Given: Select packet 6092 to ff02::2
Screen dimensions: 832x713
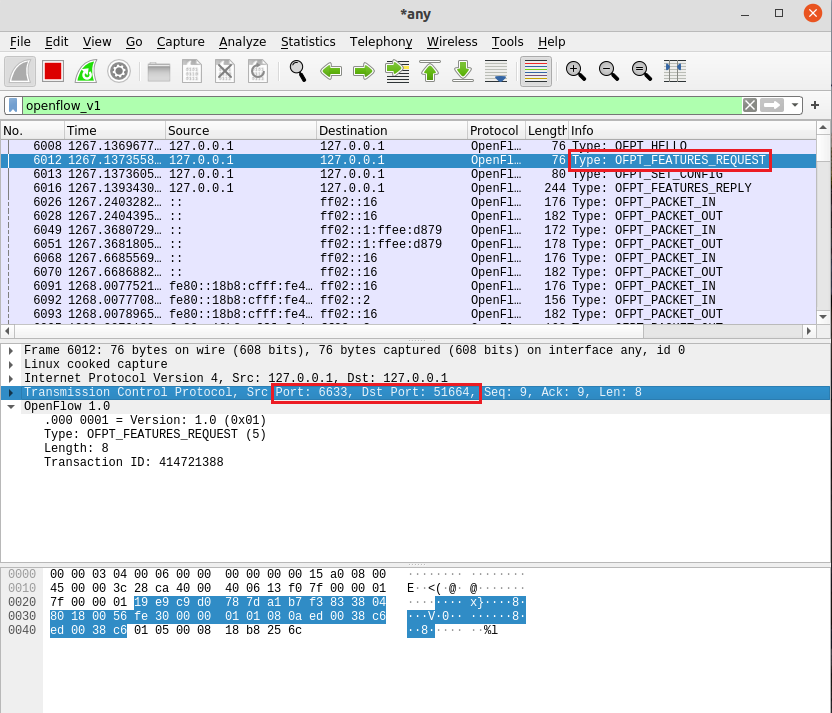Looking at the screenshot, I should tap(408, 300).
